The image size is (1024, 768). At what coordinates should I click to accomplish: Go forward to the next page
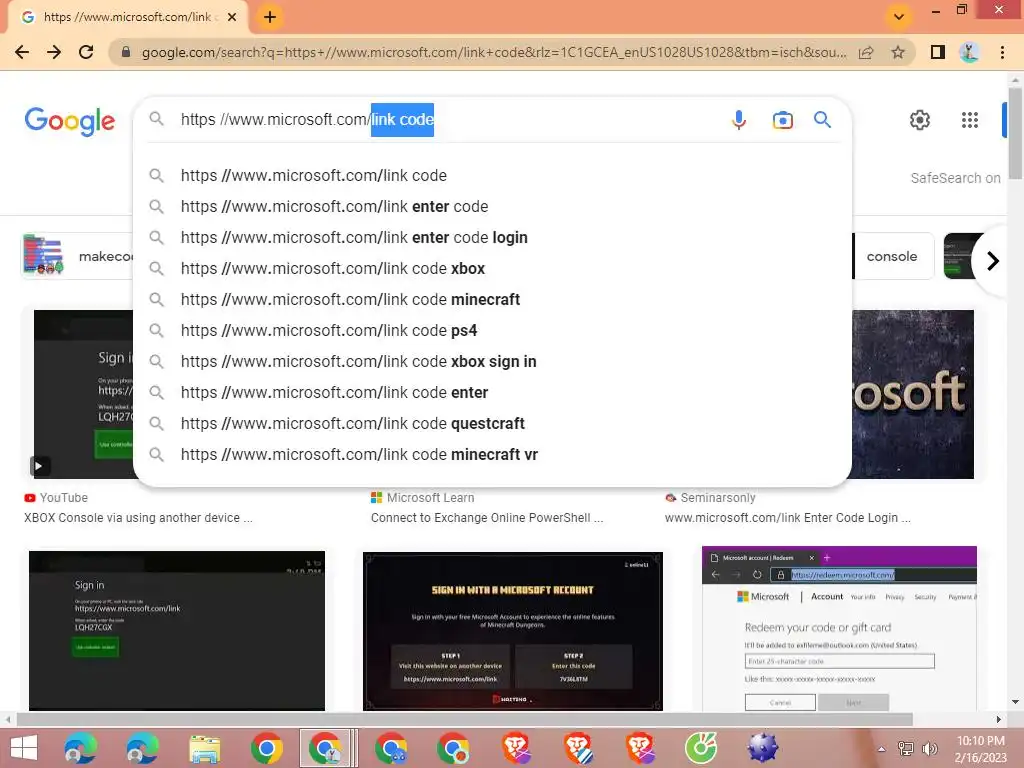54,52
